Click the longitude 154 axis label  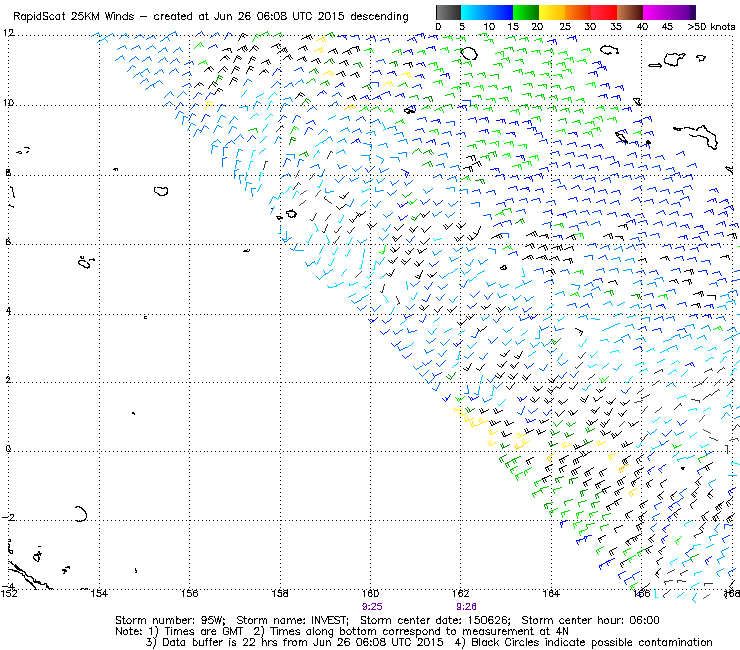[99, 593]
